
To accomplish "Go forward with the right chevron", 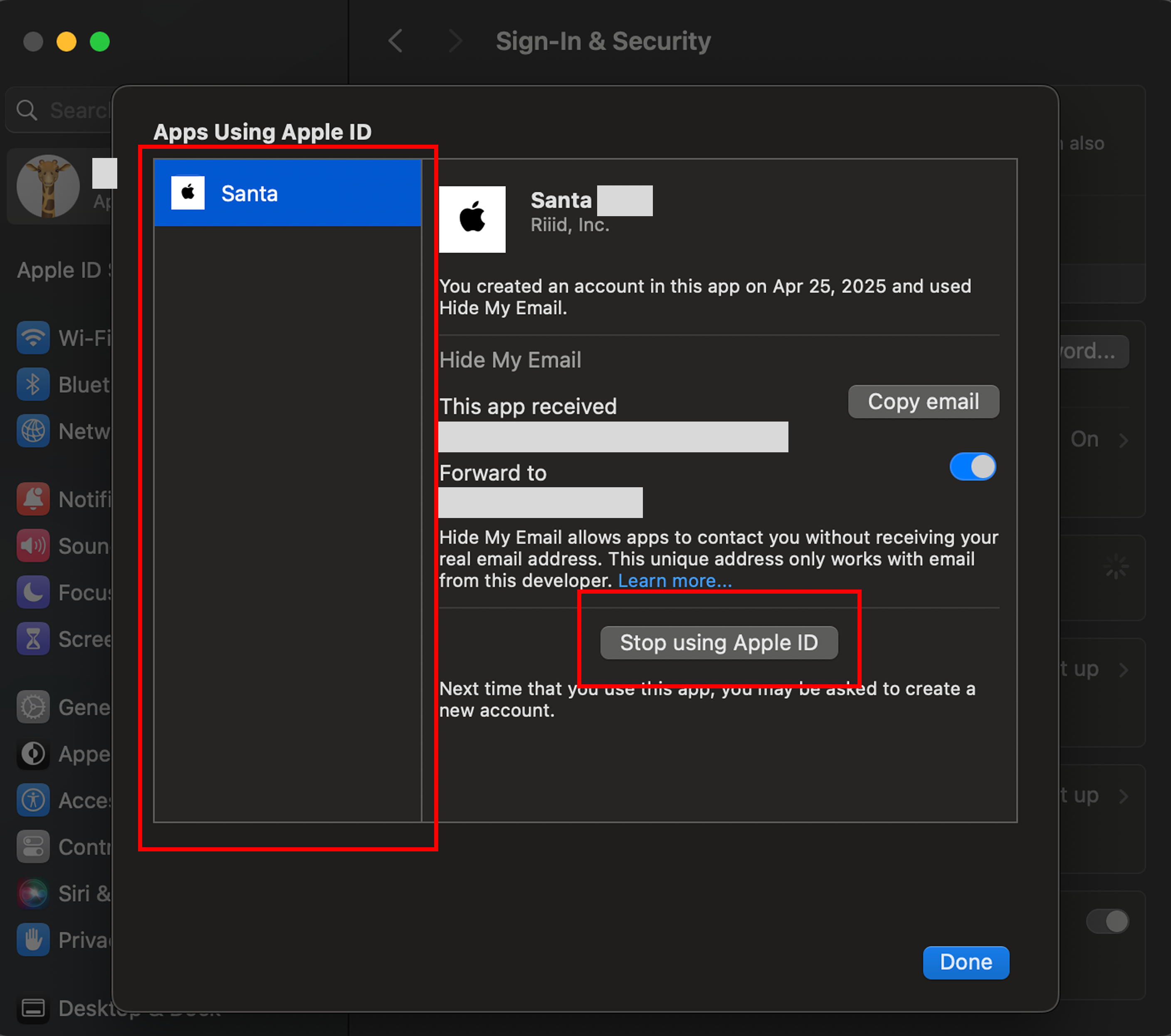I will point(455,41).
